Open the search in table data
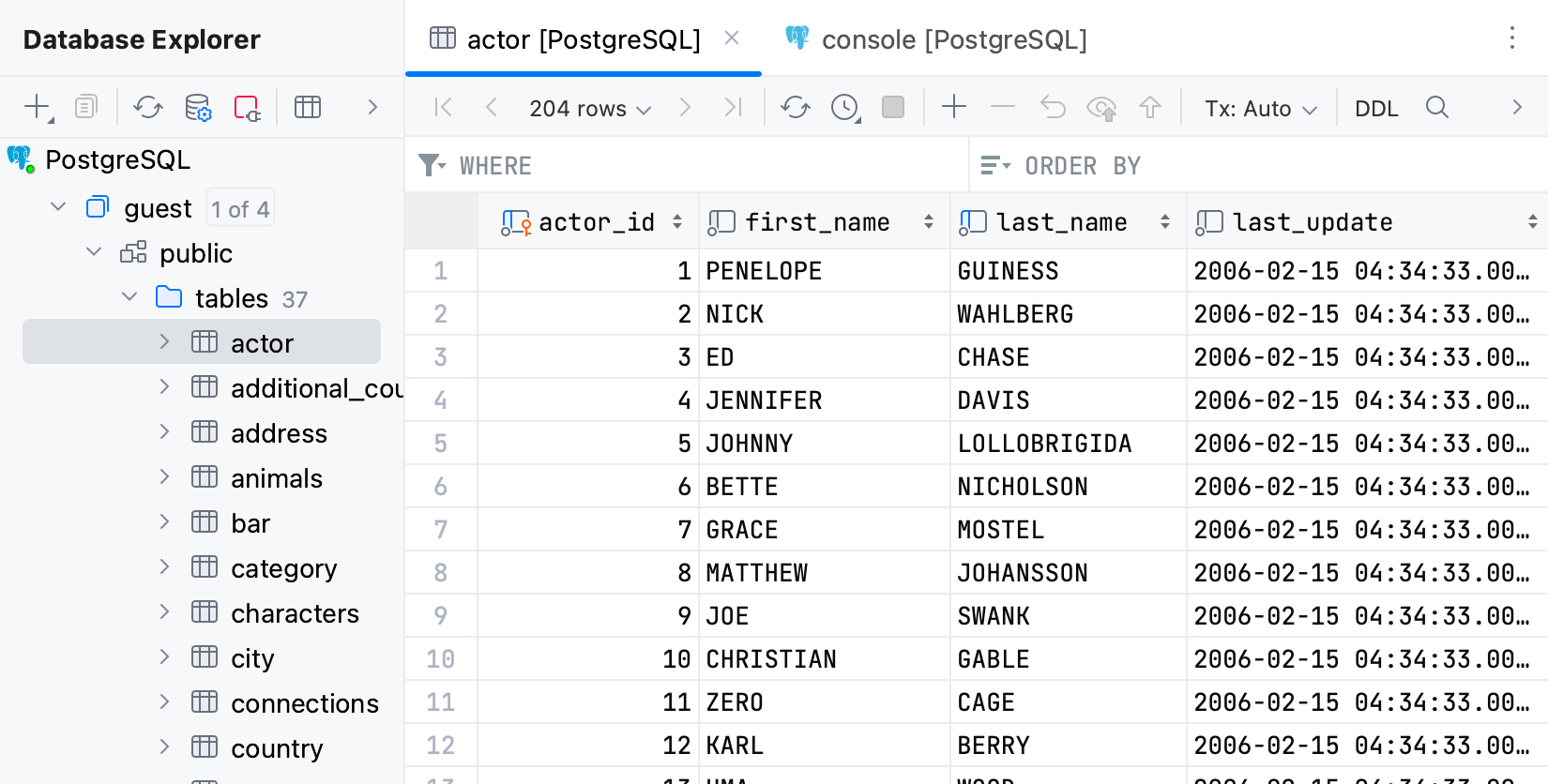Image resolution: width=1548 pixels, height=784 pixels. 1436,107
